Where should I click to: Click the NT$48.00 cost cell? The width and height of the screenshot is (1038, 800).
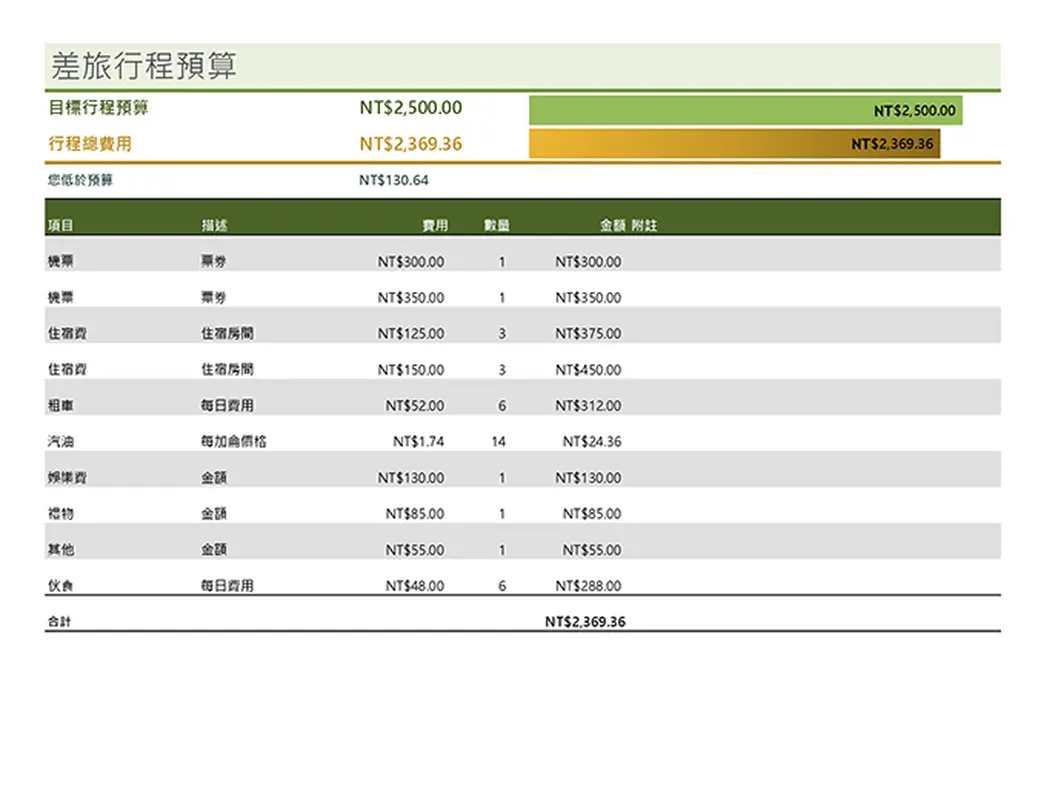click(x=415, y=585)
